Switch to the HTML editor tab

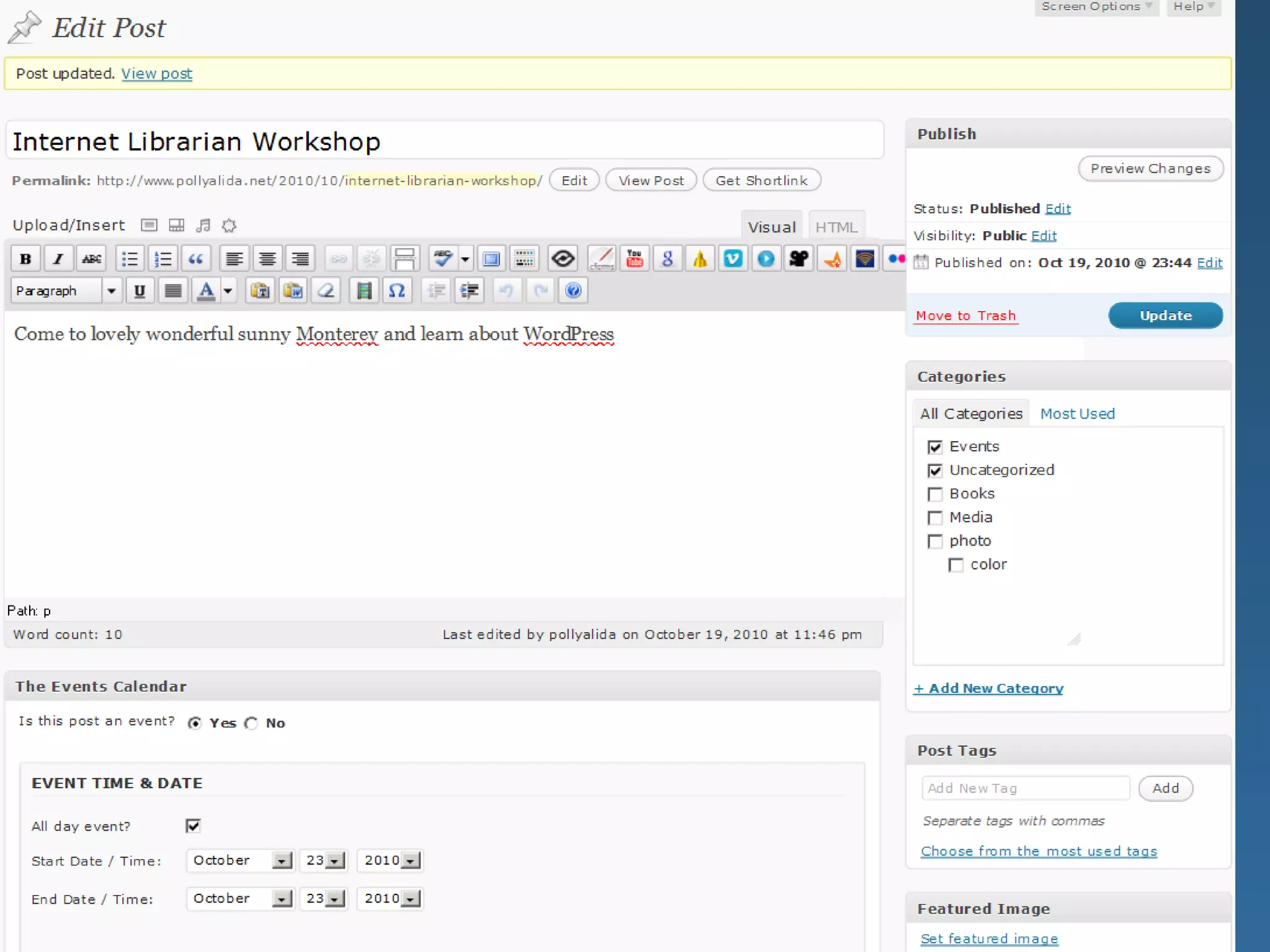point(836,227)
